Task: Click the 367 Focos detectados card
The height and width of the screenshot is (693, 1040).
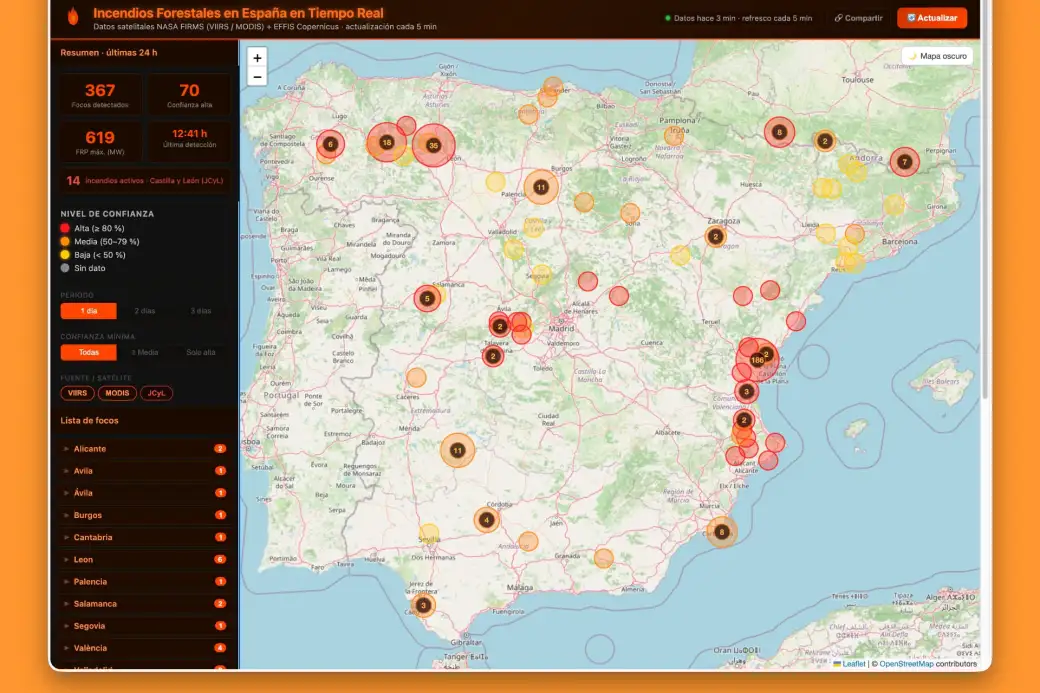Action: click(100, 94)
